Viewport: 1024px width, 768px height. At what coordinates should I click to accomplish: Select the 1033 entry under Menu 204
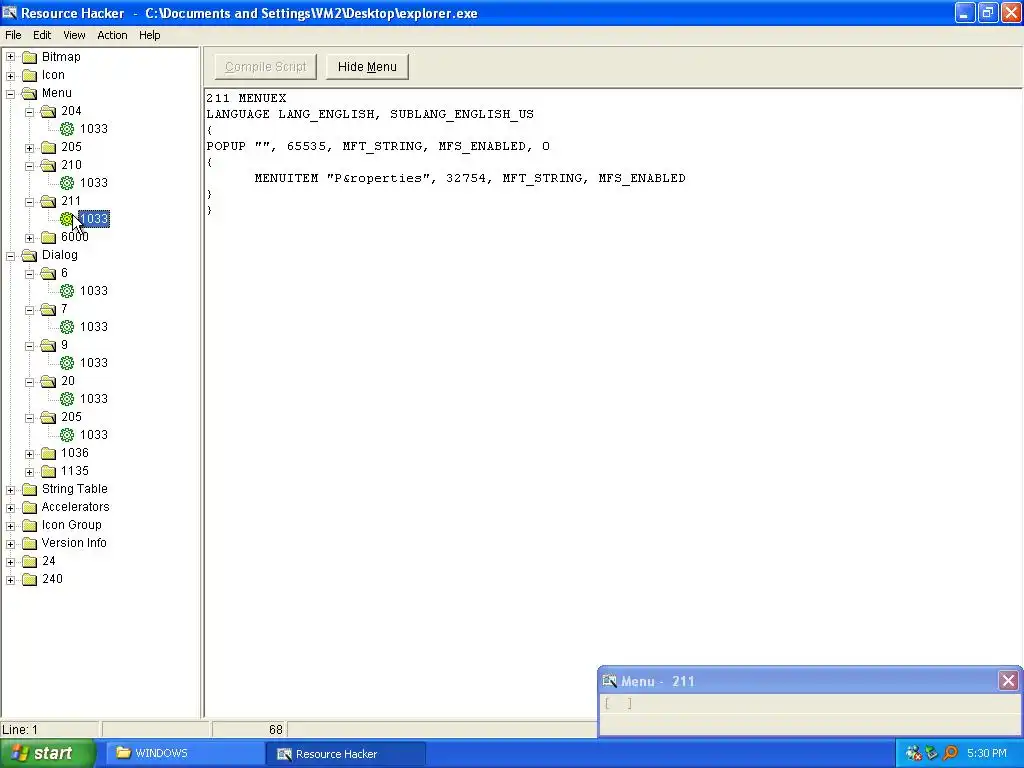[94, 129]
